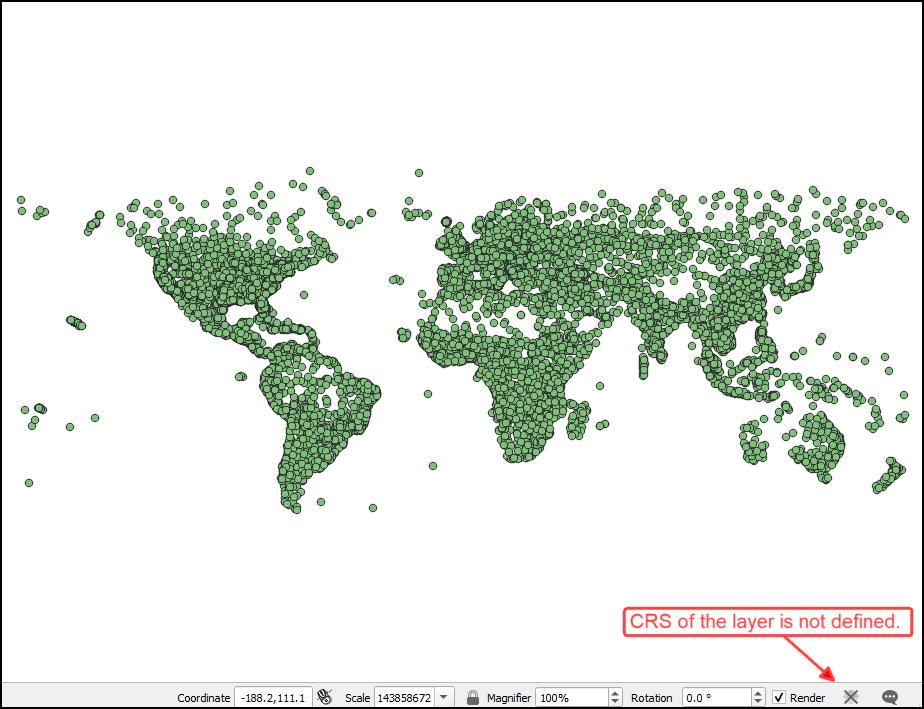Increase Rotation using the up arrow
The height and width of the screenshot is (709, 924).
pyautogui.click(x=759, y=693)
